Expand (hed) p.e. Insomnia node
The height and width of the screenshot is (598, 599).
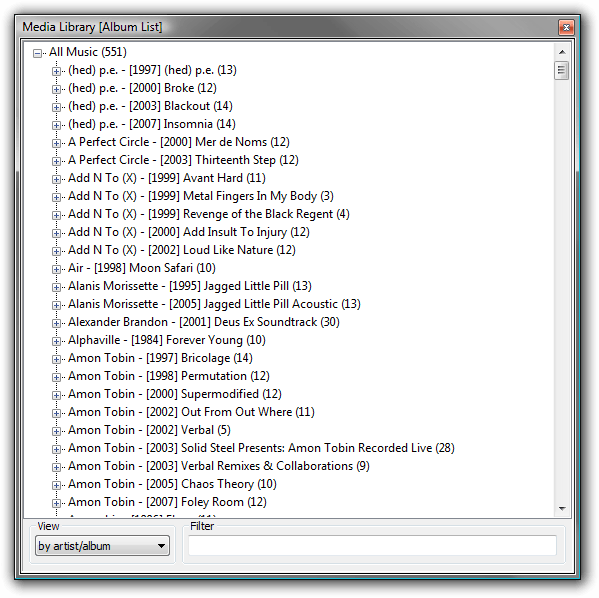point(57,125)
